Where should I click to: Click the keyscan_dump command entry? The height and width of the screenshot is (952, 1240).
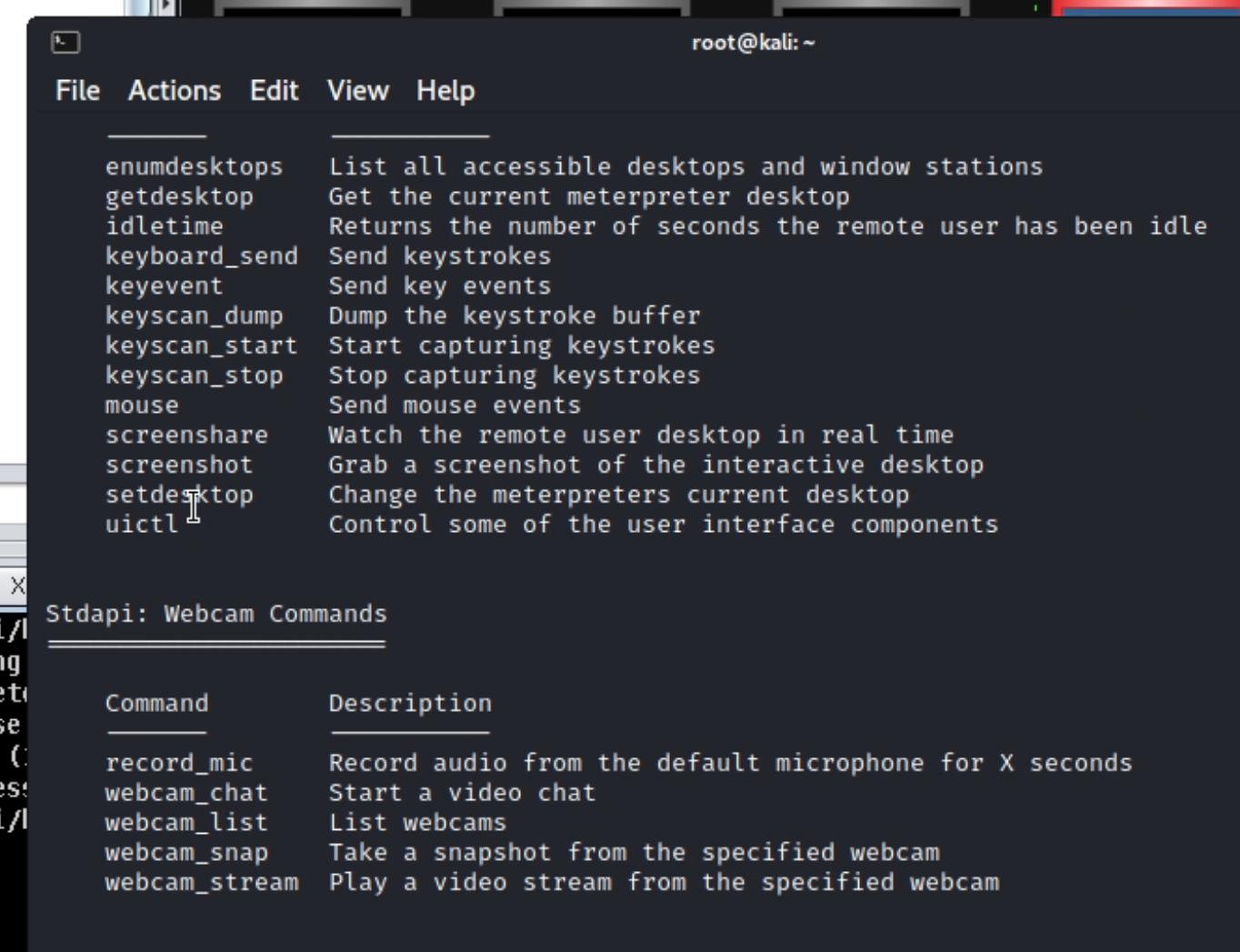[x=195, y=315]
